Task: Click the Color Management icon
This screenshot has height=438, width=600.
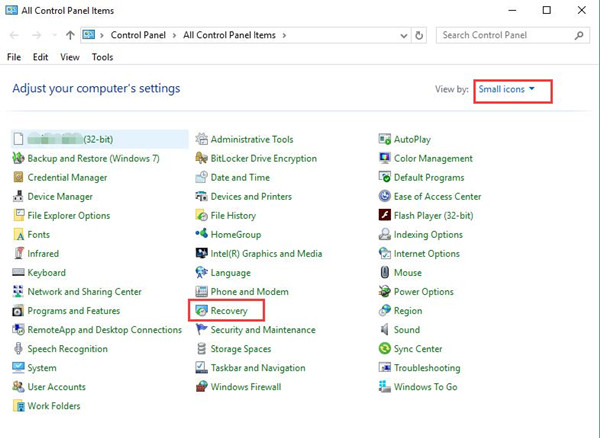Action: coord(385,158)
